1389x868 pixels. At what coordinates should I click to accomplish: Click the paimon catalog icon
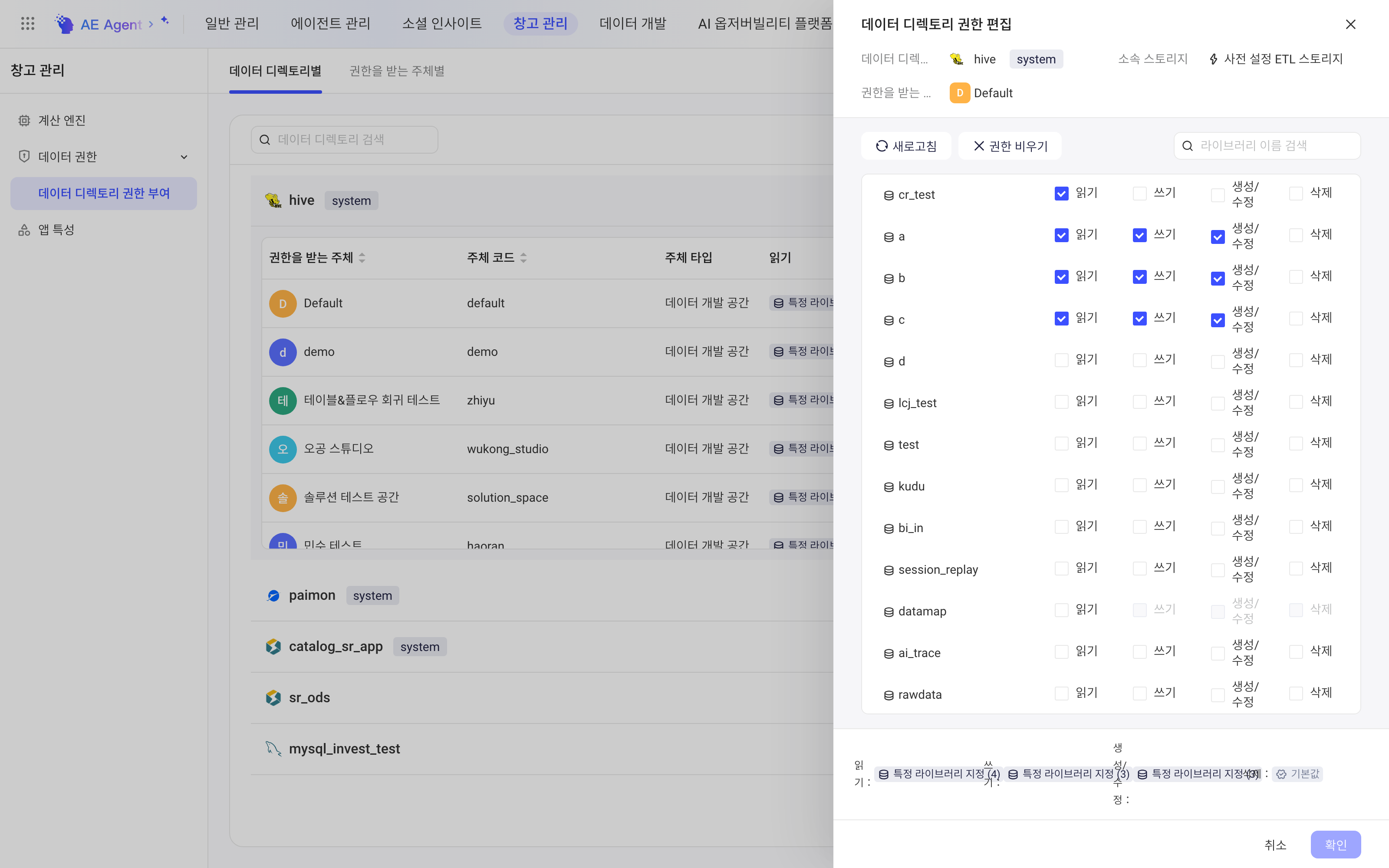273,595
